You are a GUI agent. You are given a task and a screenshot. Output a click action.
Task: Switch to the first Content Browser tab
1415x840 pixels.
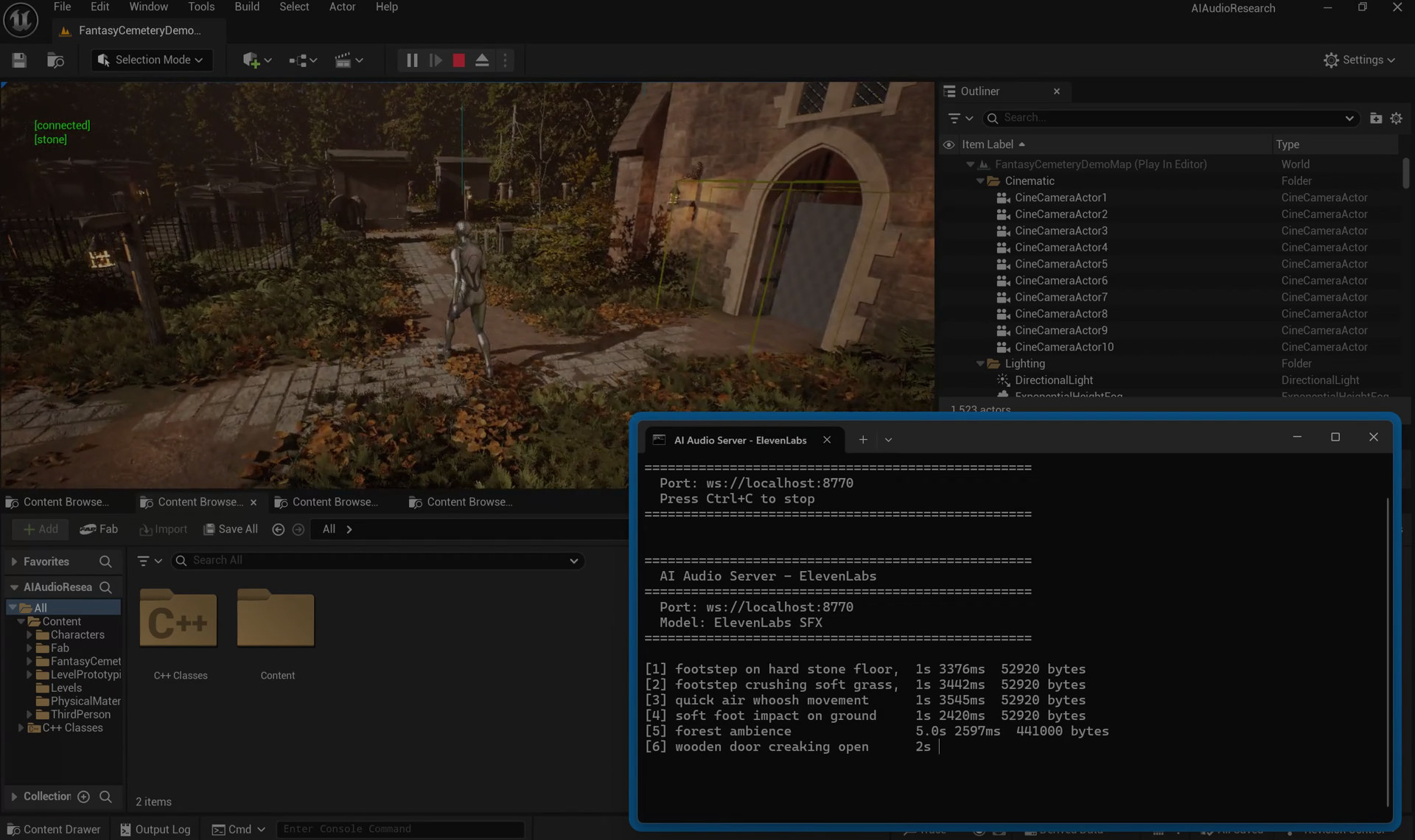[x=57, y=502]
